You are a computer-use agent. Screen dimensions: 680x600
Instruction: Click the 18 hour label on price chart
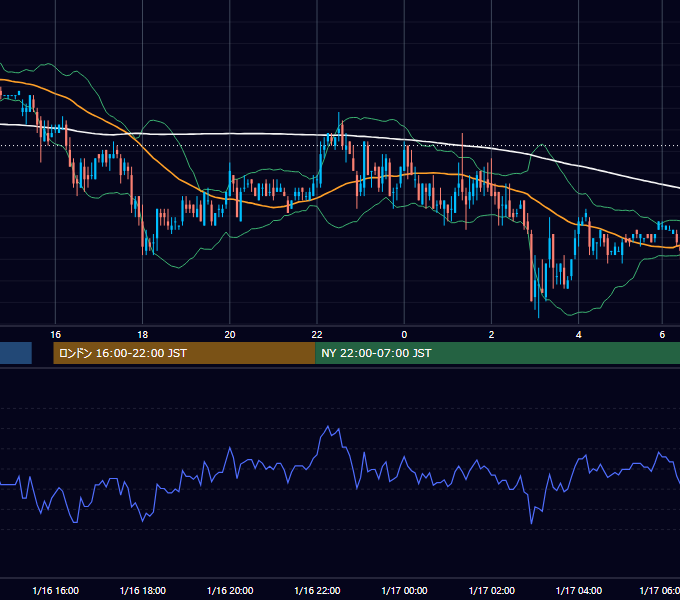click(x=143, y=335)
